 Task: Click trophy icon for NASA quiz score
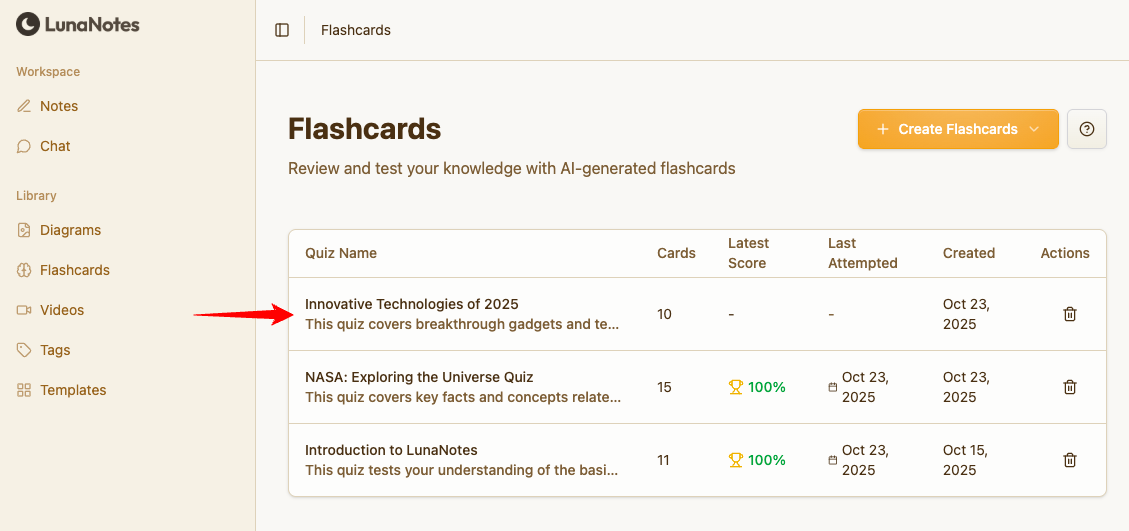[x=736, y=387]
